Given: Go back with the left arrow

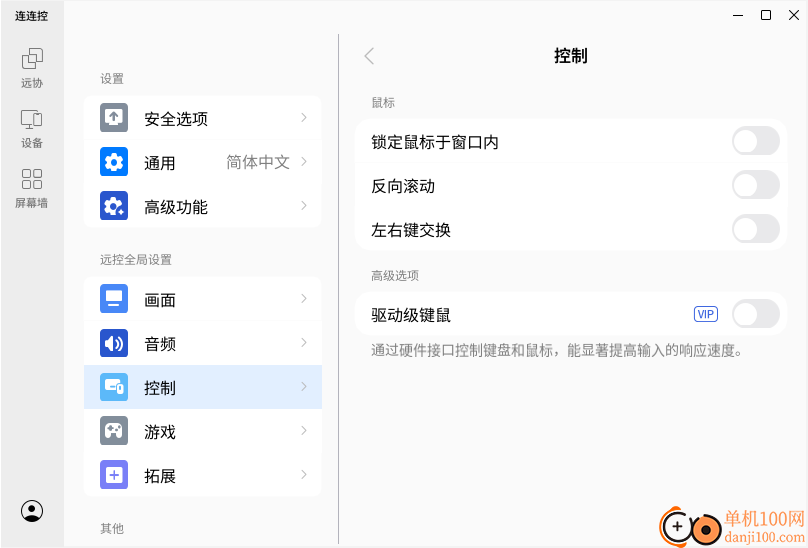Looking at the screenshot, I should [x=369, y=56].
